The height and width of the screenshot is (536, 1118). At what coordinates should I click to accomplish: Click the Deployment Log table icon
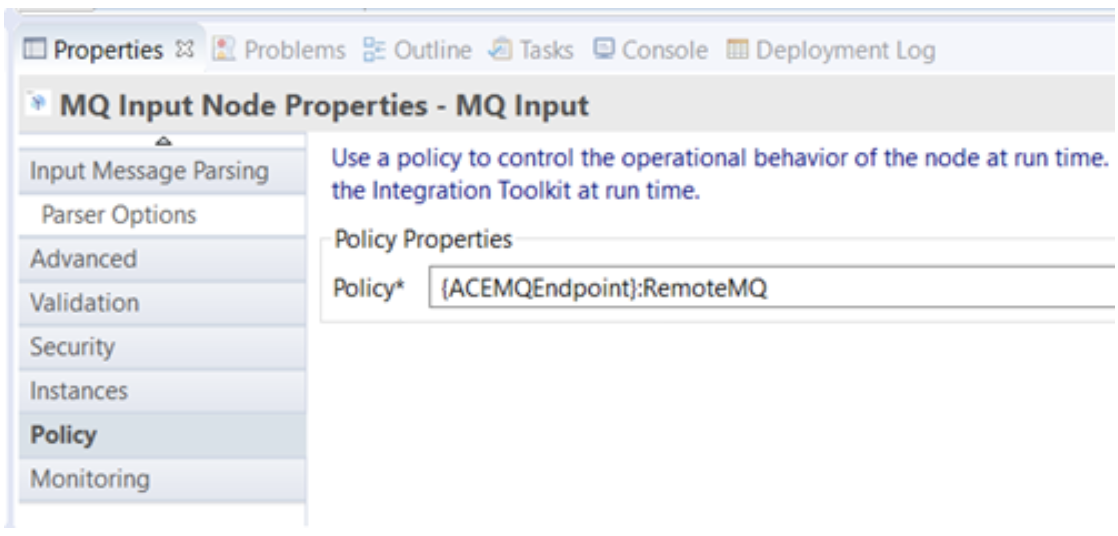[737, 50]
